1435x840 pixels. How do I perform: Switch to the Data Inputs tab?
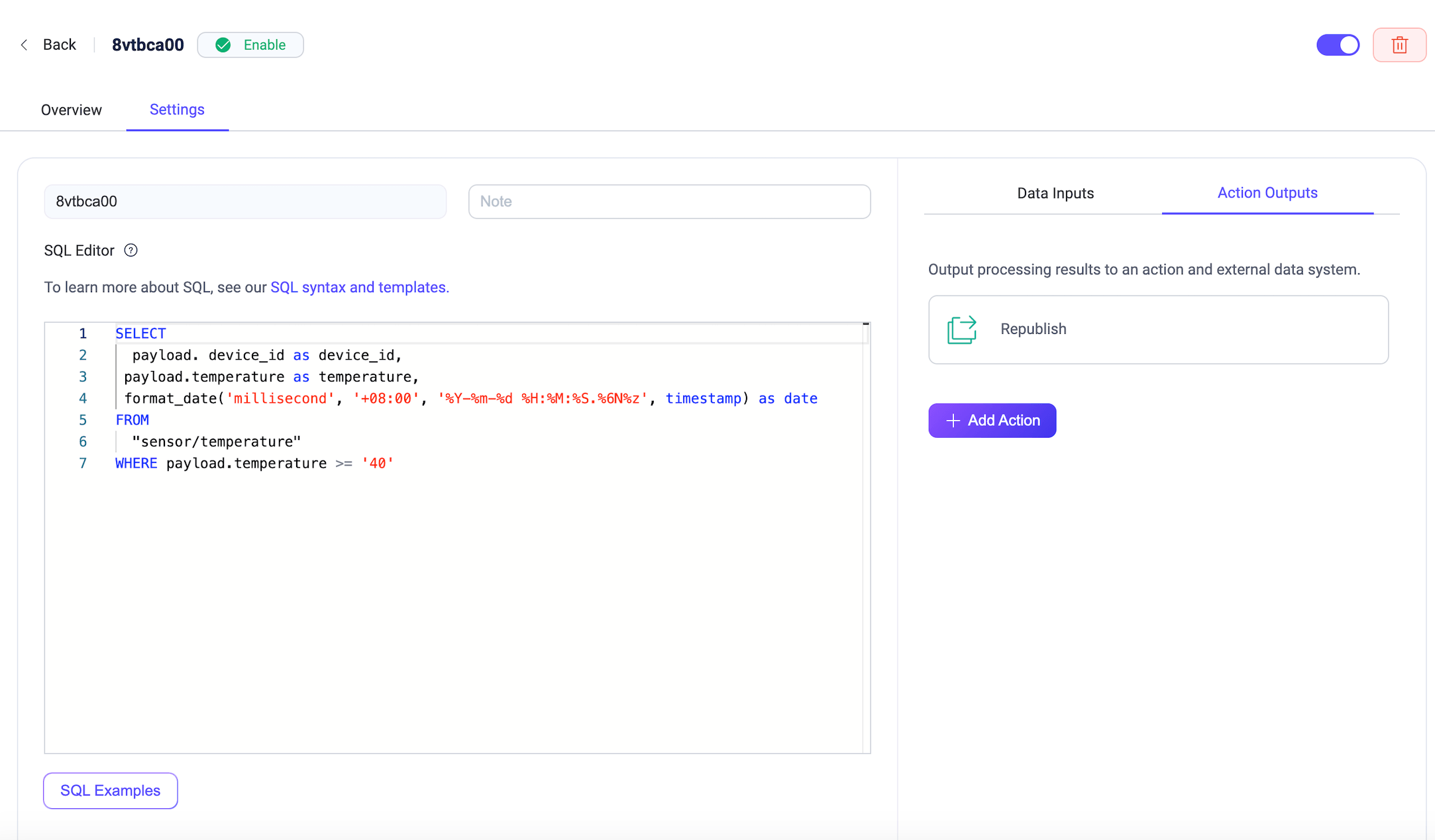pyautogui.click(x=1055, y=193)
